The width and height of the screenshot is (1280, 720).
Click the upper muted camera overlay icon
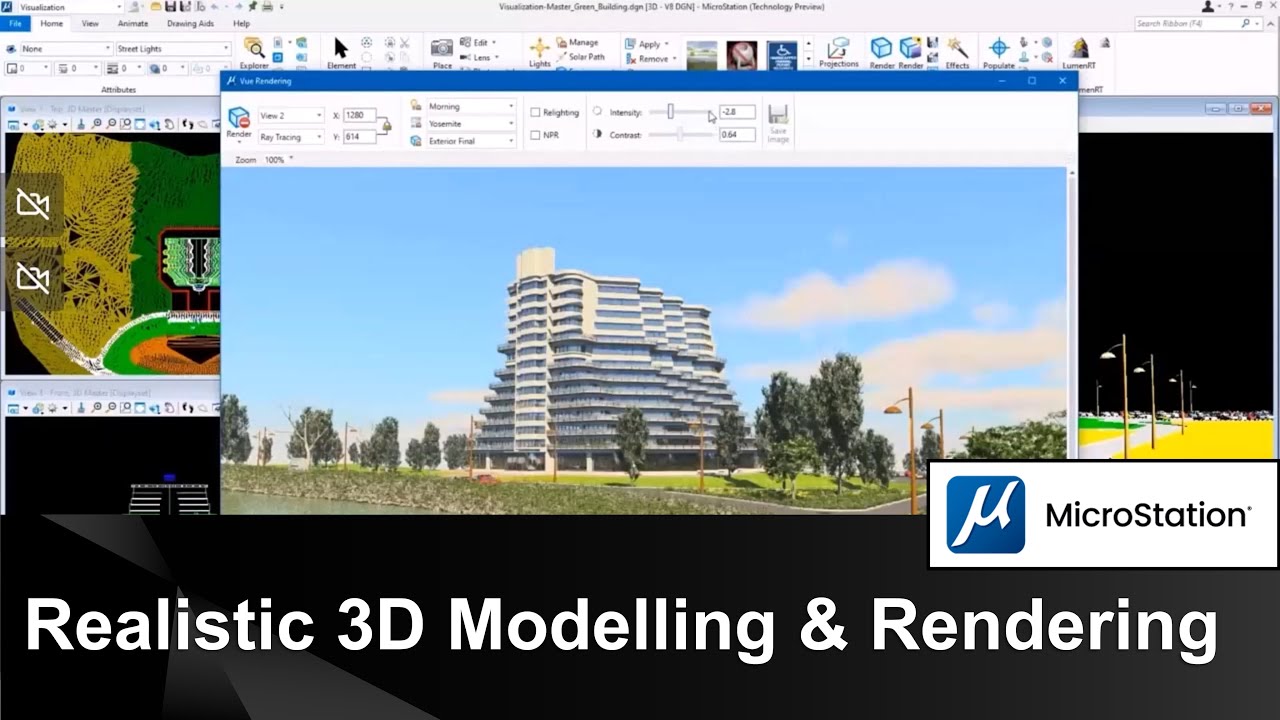[33, 205]
